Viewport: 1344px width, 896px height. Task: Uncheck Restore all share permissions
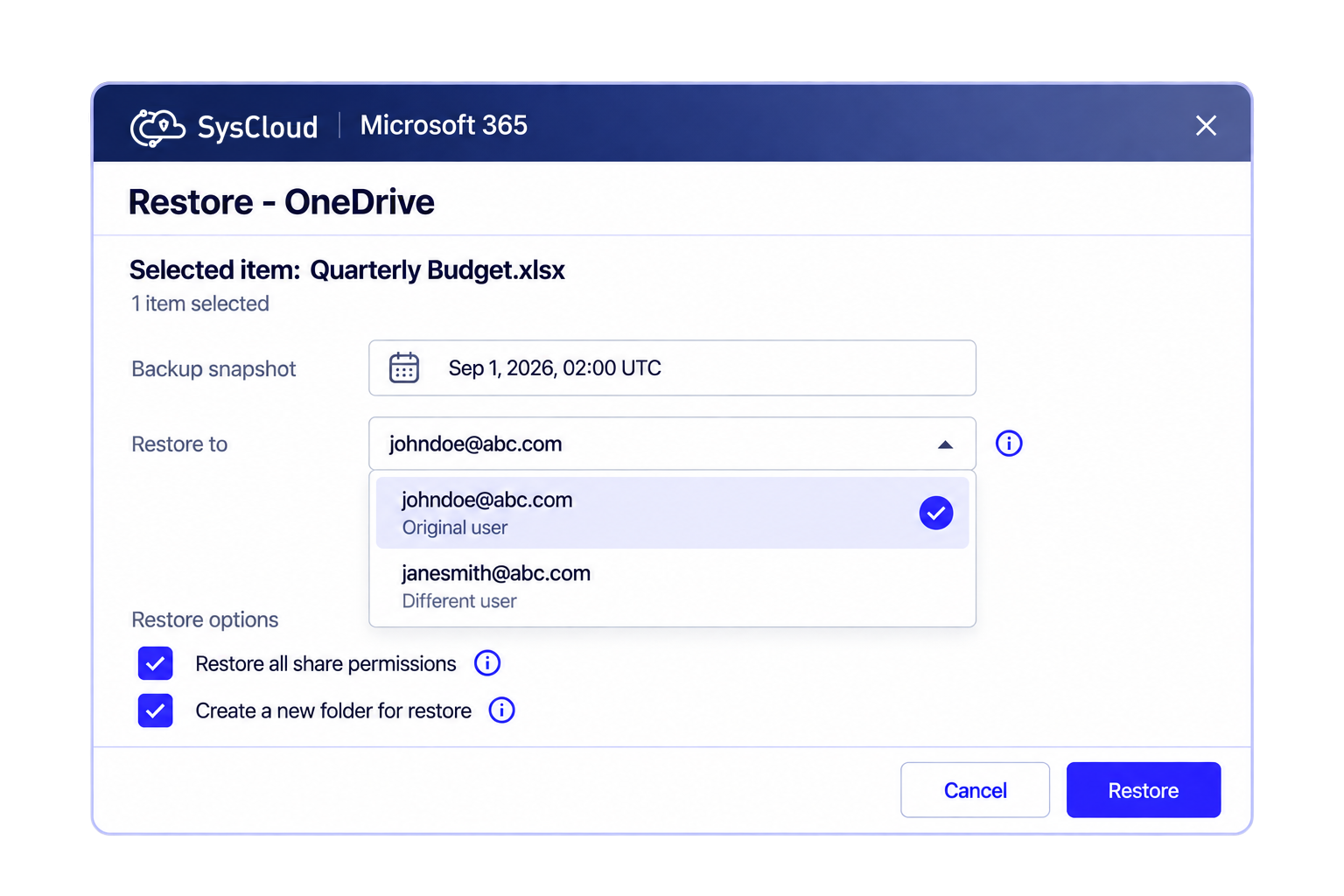(x=155, y=663)
